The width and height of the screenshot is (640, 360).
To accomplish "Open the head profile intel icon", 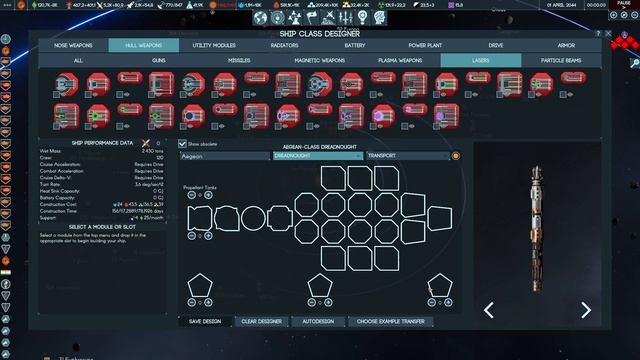I will pos(380,18).
